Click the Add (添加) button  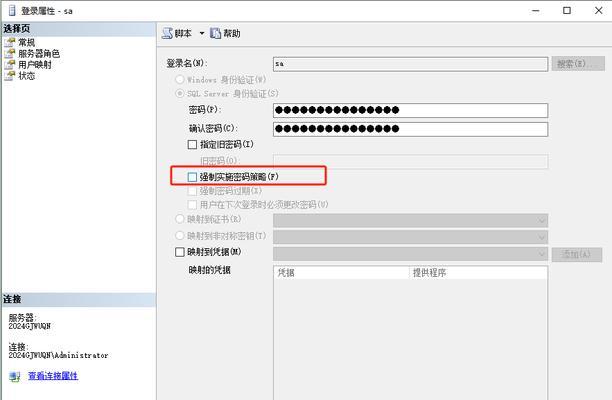(577, 255)
